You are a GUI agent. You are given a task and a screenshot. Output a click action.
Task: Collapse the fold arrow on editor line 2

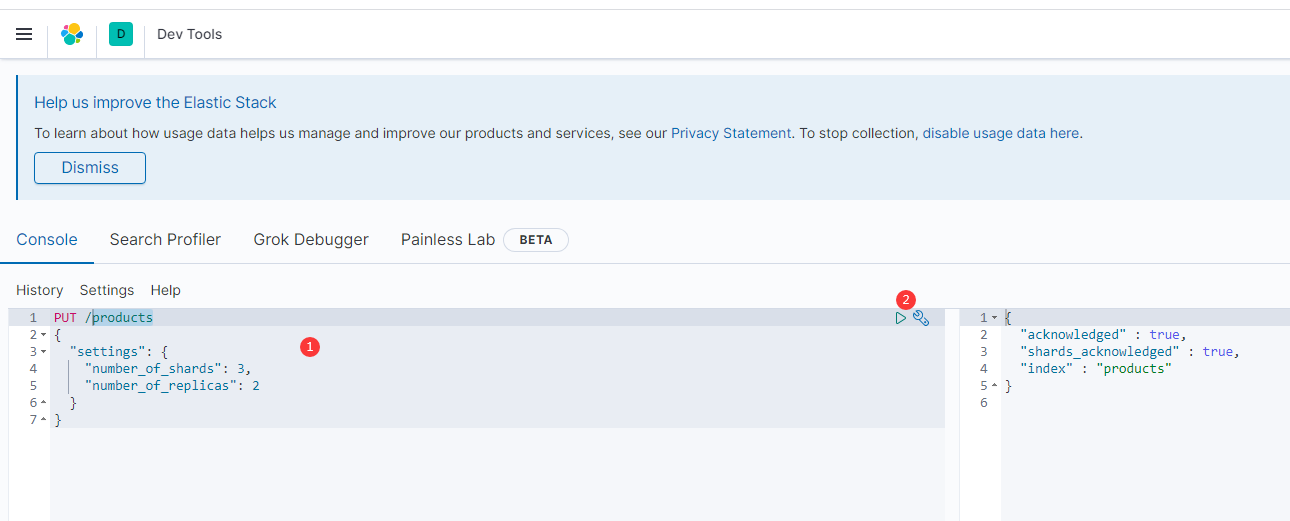[43, 335]
